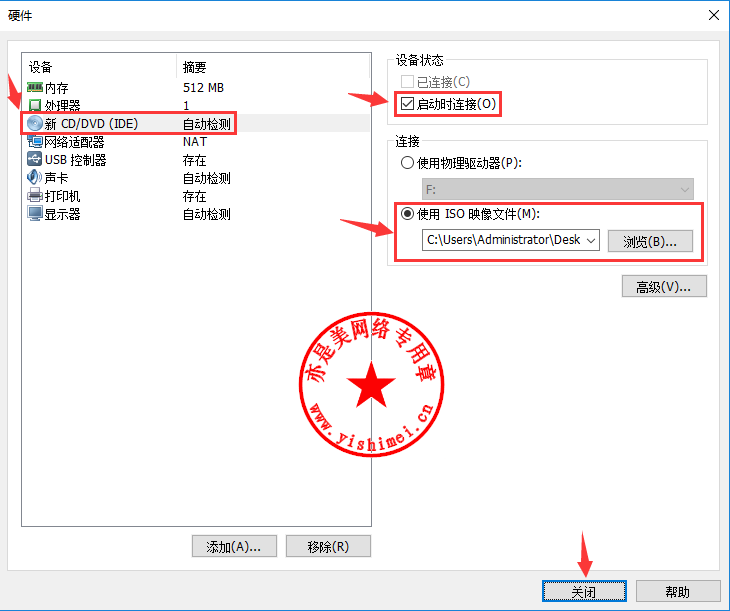Select the memory device icon
Image resolution: width=730 pixels, height=611 pixels.
coord(35,87)
